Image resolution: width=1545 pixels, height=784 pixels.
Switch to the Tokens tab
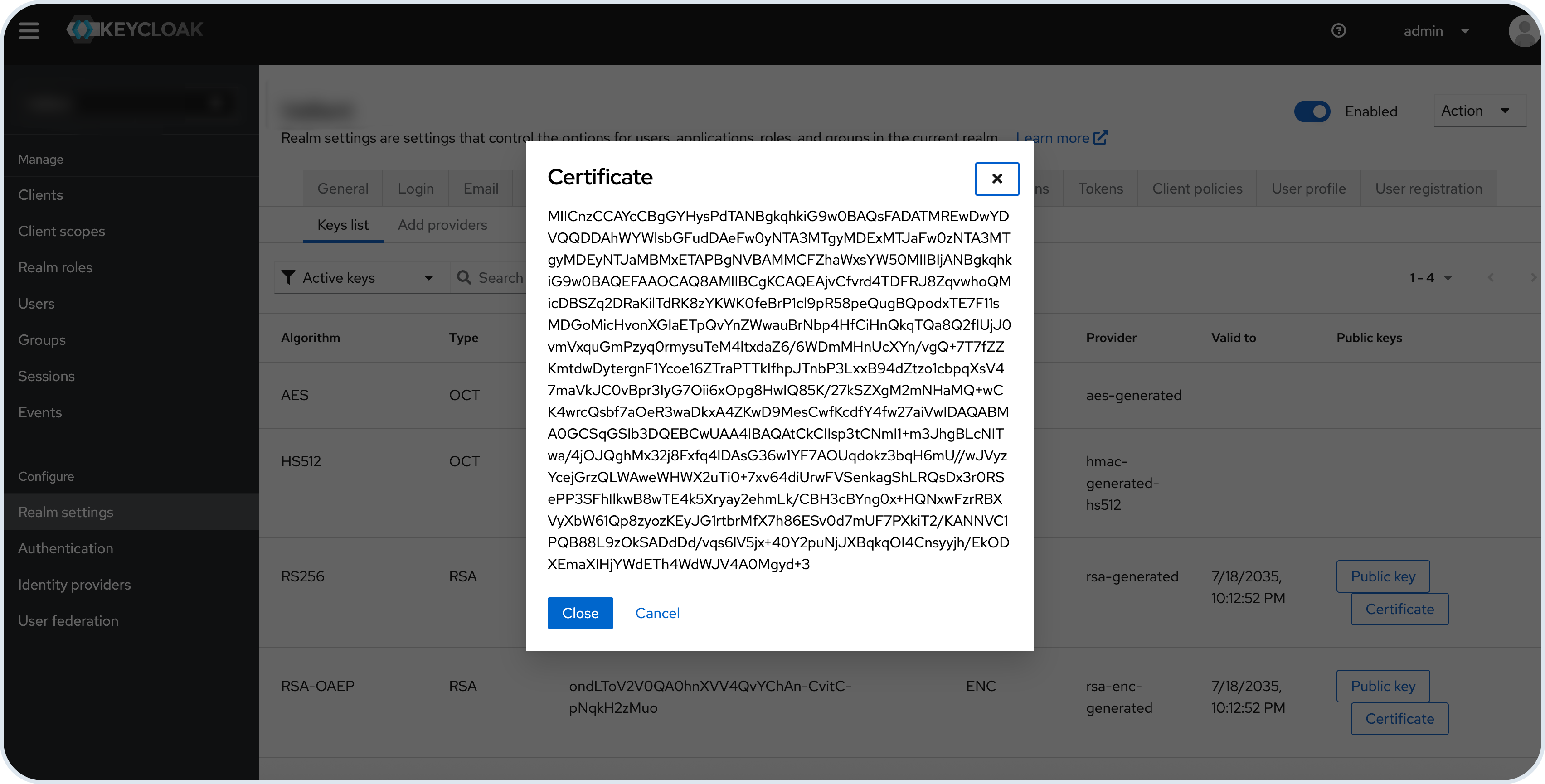pos(1100,189)
